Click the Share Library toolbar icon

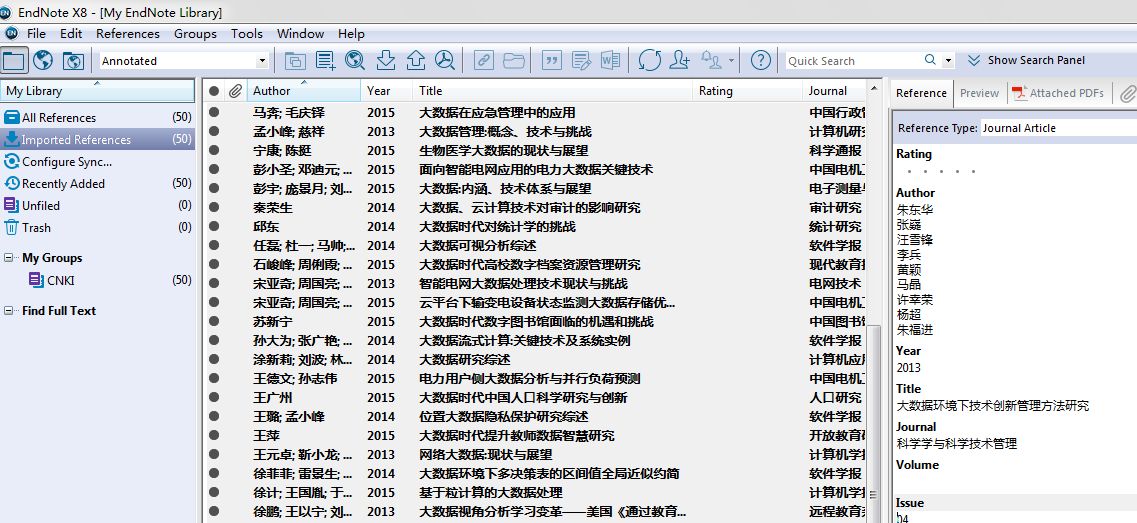pyautogui.click(x=679, y=60)
